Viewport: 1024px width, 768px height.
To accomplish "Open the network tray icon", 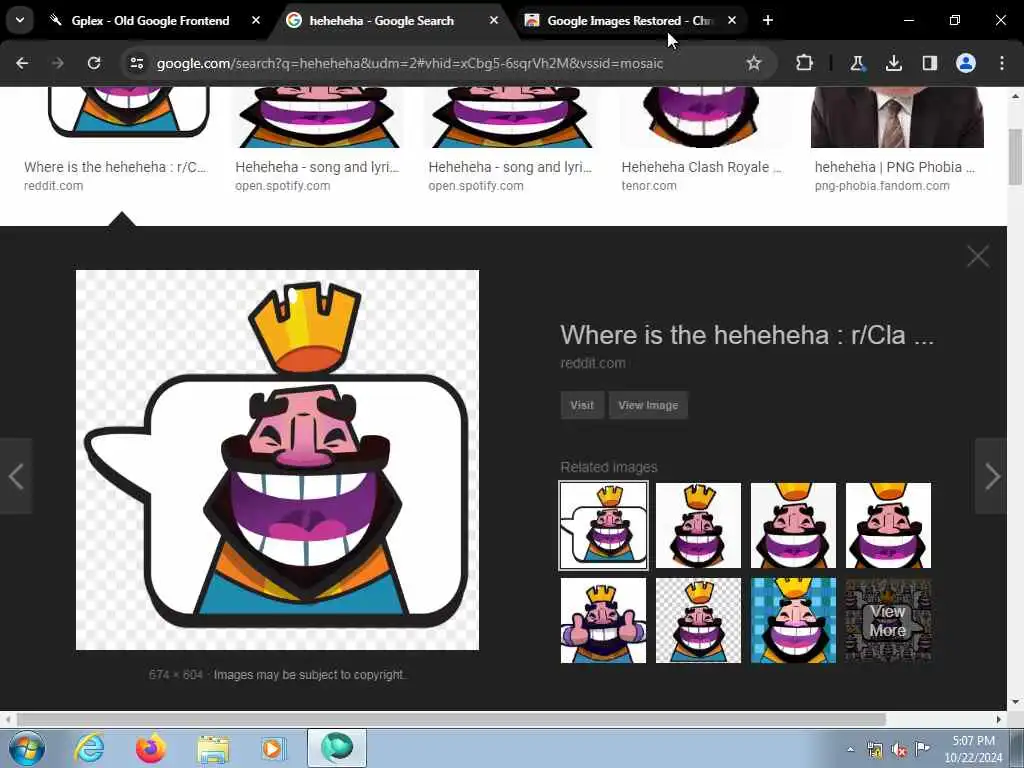I will coord(874,750).
